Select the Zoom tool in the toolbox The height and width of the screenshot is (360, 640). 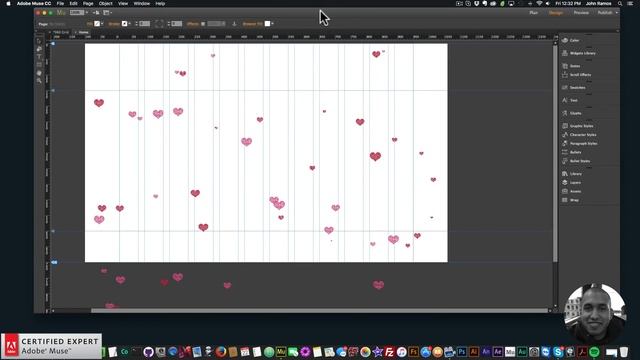click(x=39, y=80)
